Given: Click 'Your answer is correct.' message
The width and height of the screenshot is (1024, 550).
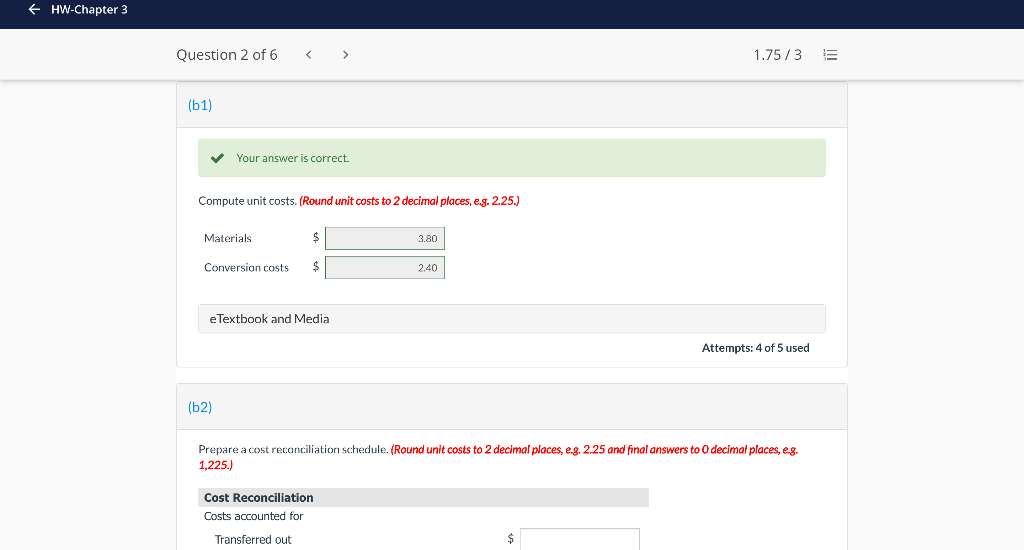Looking at the screenshot, I should click(x=293, y=158).
